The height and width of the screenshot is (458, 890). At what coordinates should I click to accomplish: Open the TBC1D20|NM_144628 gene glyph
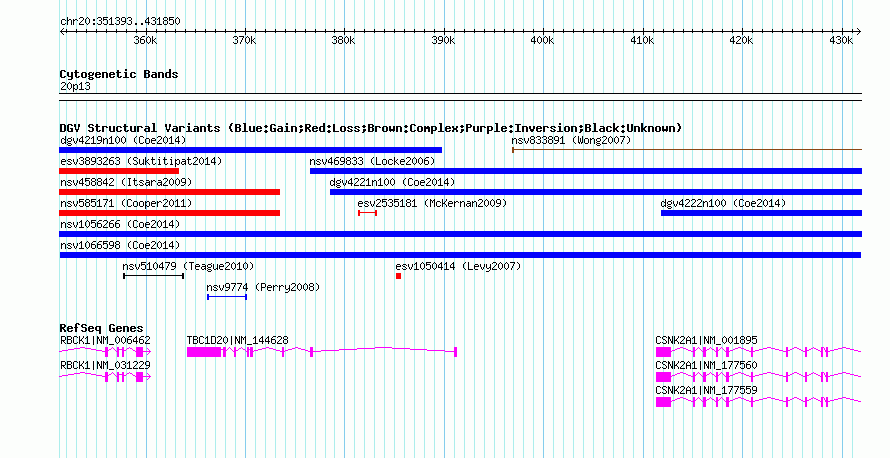[x=322, y=352]
